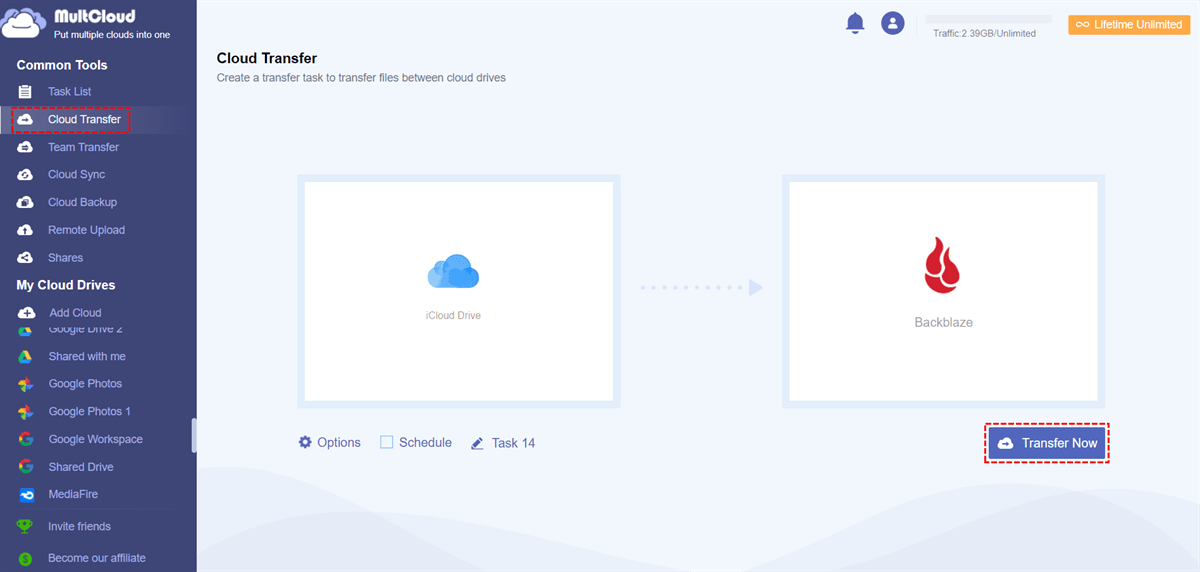The width and height of the screenshot is (1200, 572).
Task: Select the iCloud Drive source box
Action: coord(458,292)
